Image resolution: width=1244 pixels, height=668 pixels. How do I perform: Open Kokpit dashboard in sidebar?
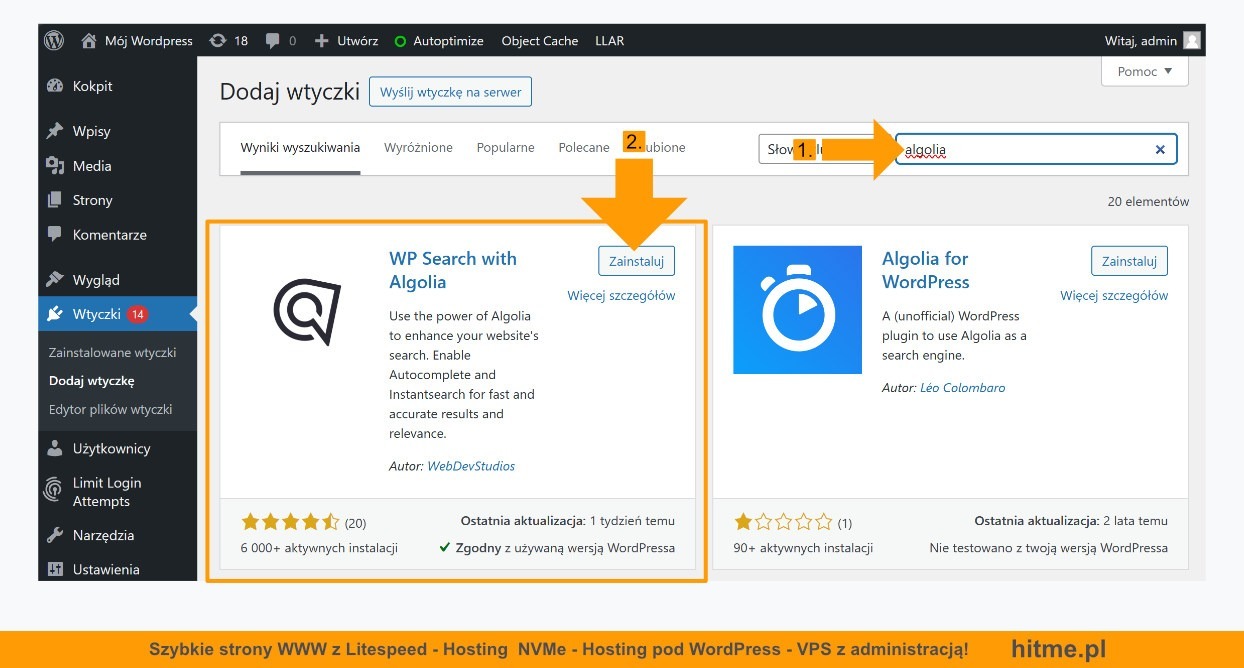[92, 86]
